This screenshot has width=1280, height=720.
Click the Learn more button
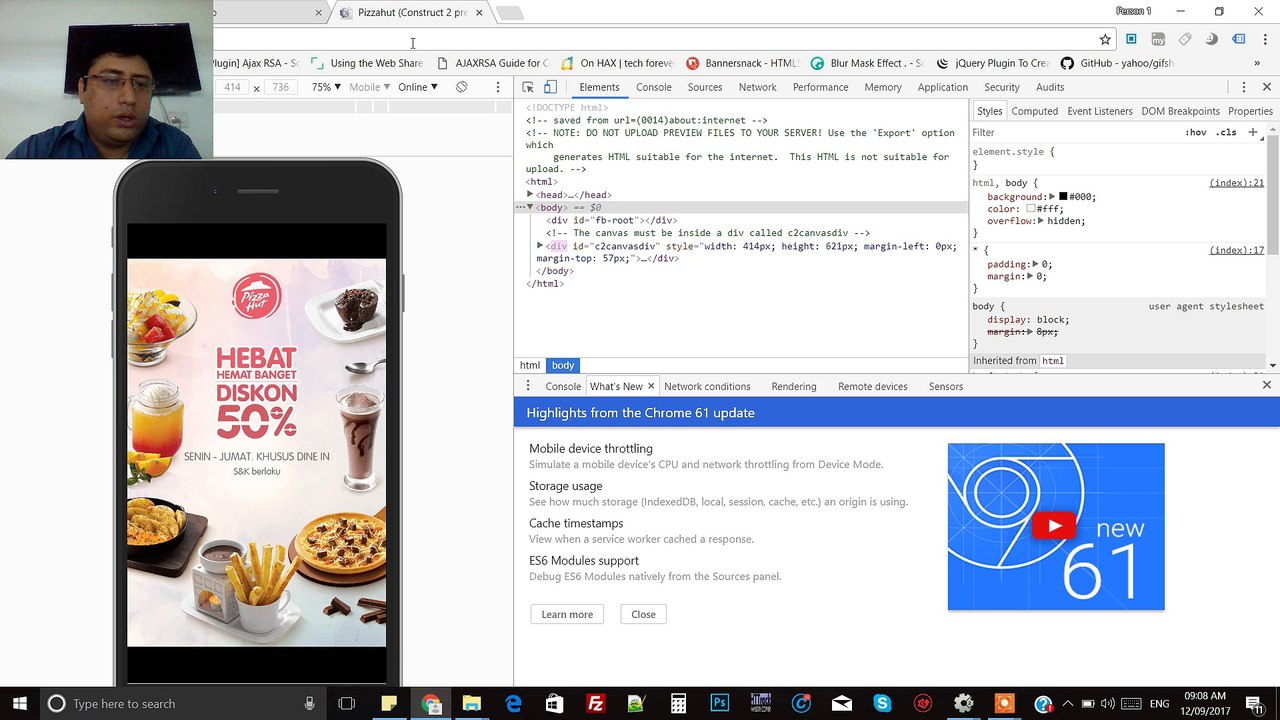click(x=567, y=614)
